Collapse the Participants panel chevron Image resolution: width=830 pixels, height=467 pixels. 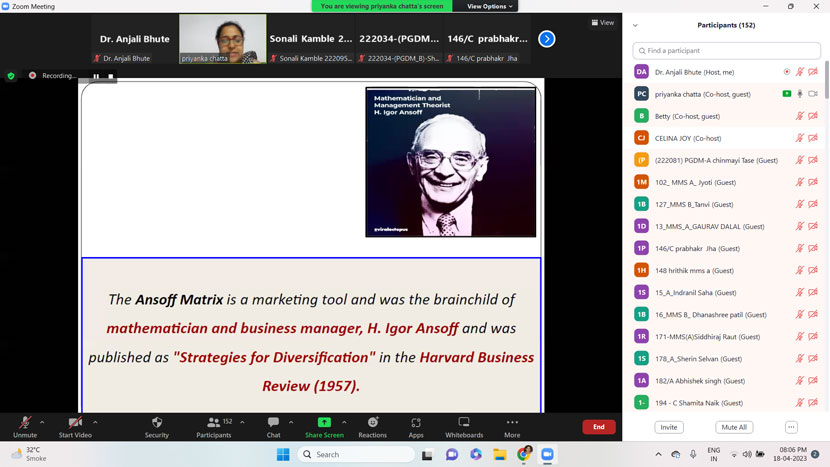pos(635,25)
